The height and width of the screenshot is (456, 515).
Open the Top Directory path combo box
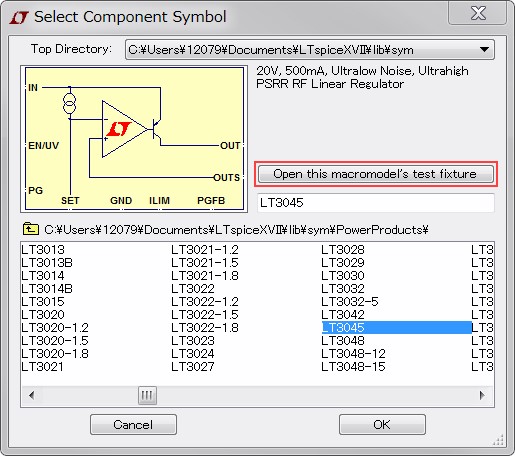(x=310, y=50)
